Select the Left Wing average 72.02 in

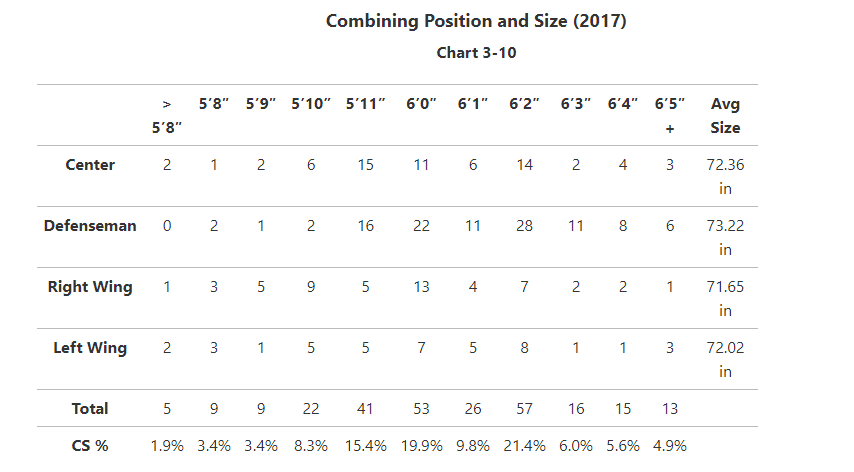pyautogui.click(x=725, y=359)
